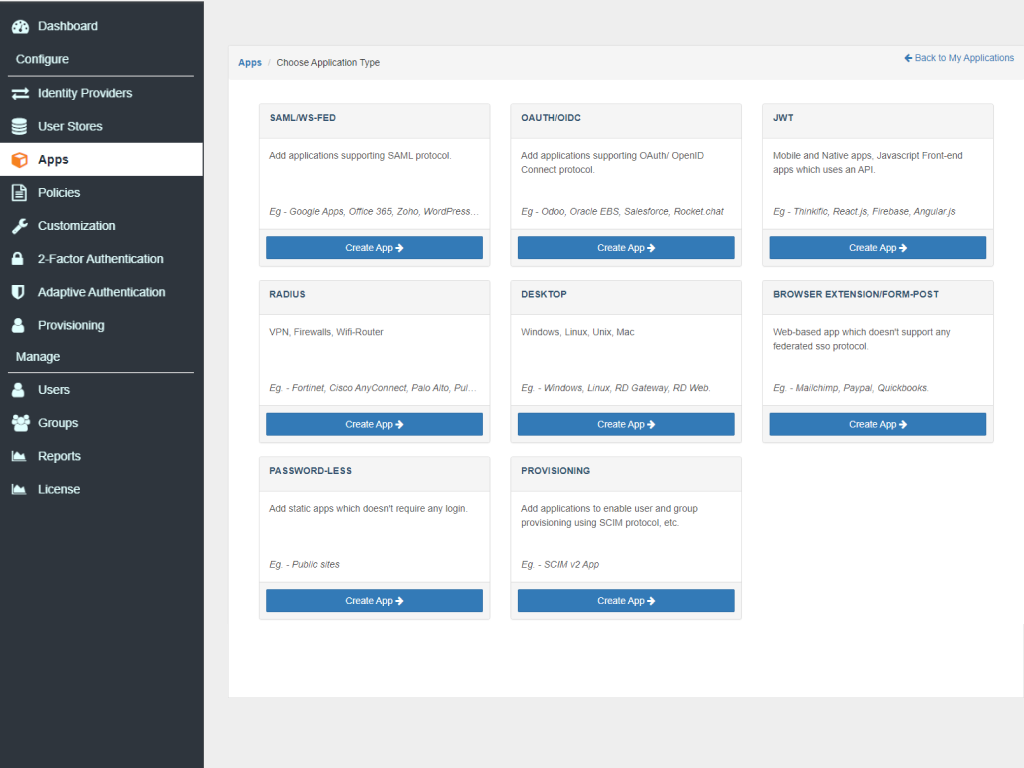Image resolution: width=1024 pixels, height=768 pixels.
Task: Click the Dashboard gauge icon in sidebar
Action: click(x=19, y=26)
